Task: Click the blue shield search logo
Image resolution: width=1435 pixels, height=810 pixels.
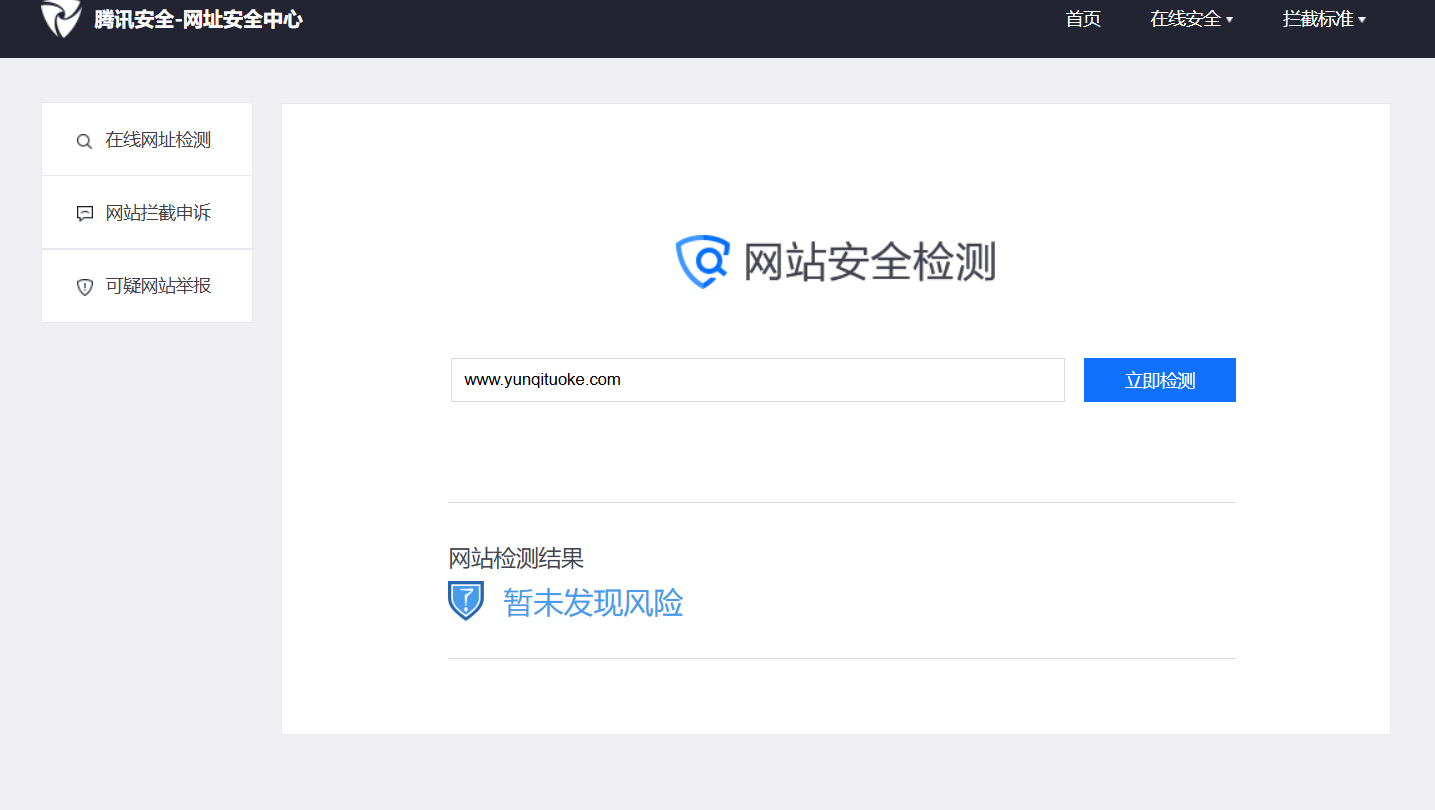Action: 702,262
